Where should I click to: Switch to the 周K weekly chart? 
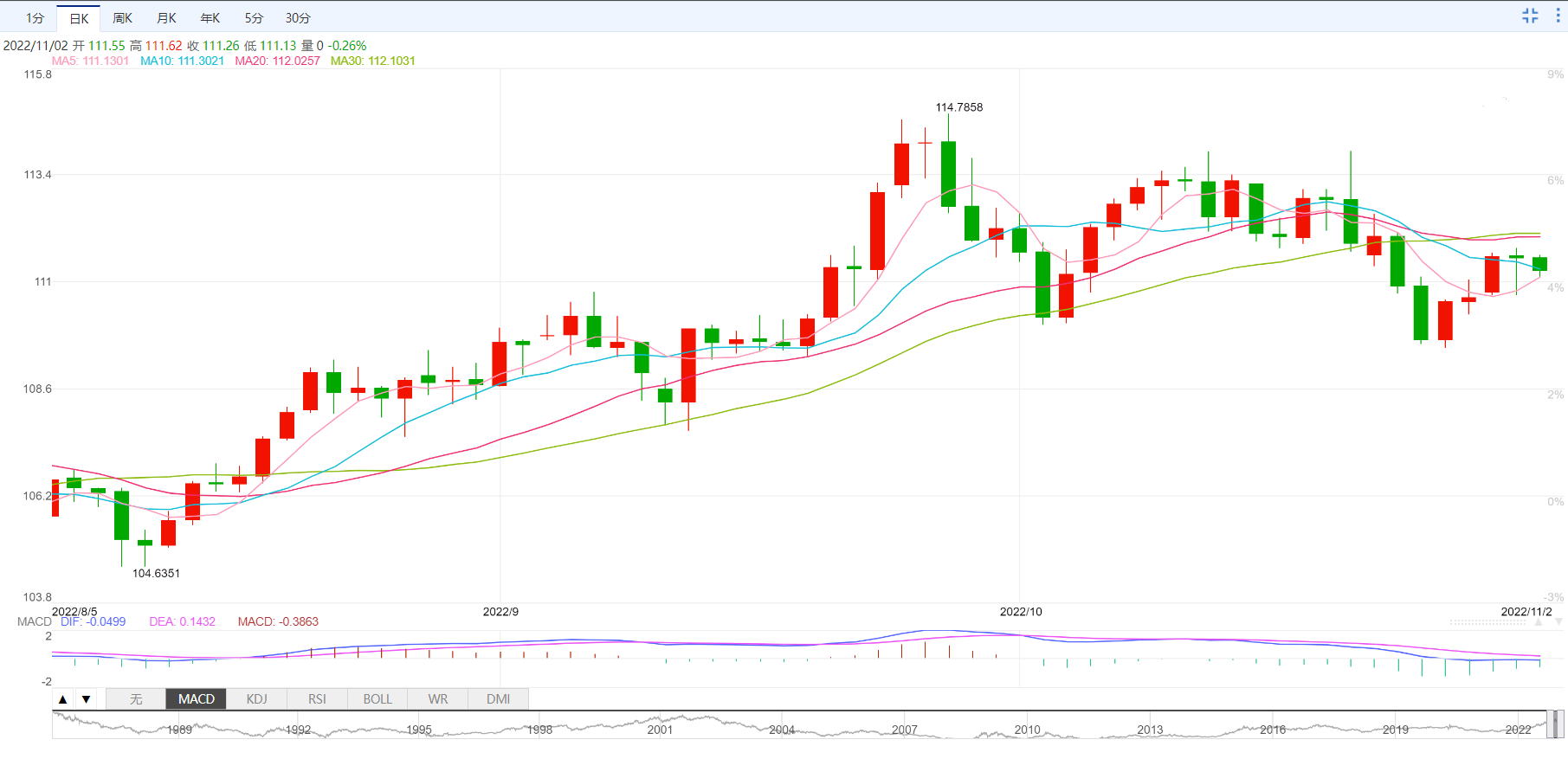point(123,18)
